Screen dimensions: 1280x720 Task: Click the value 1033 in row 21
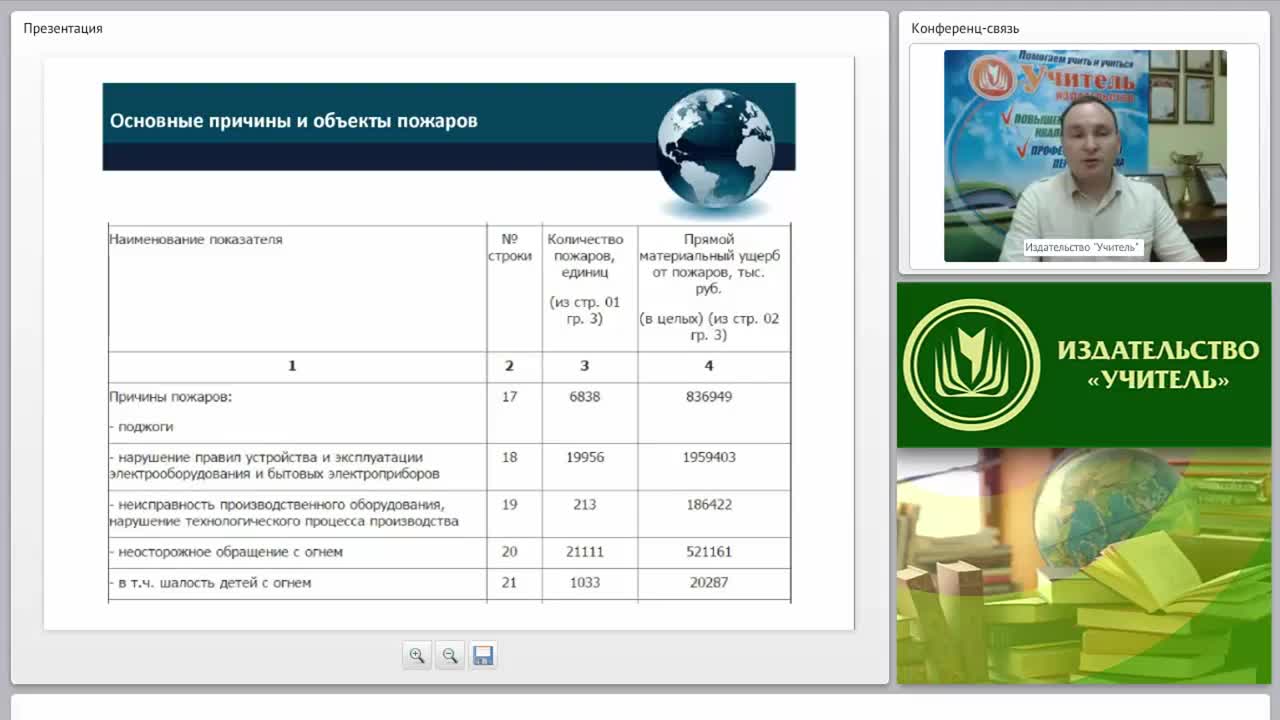(x=585, y=583)
